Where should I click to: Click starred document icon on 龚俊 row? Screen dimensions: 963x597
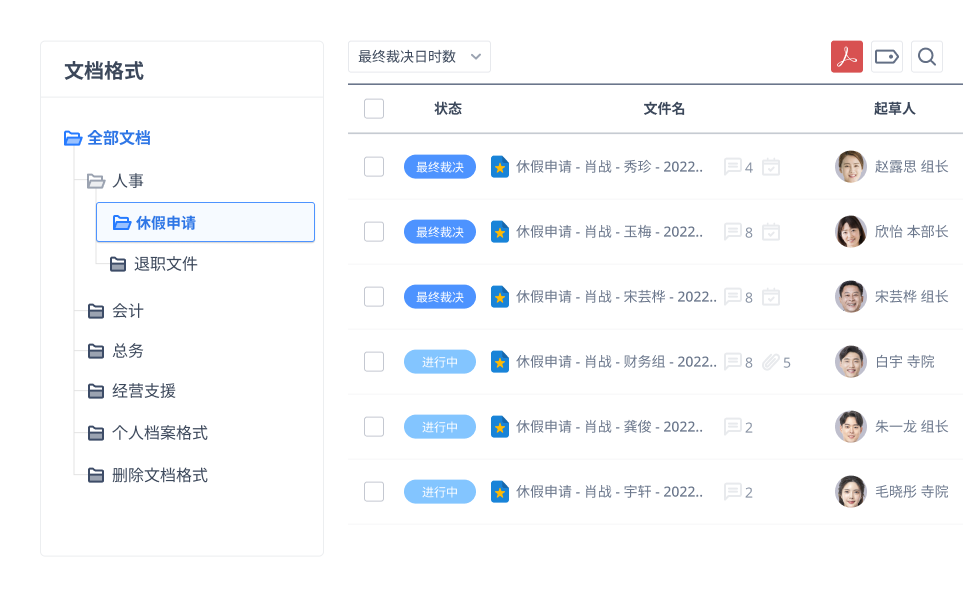tap(500, 427)
